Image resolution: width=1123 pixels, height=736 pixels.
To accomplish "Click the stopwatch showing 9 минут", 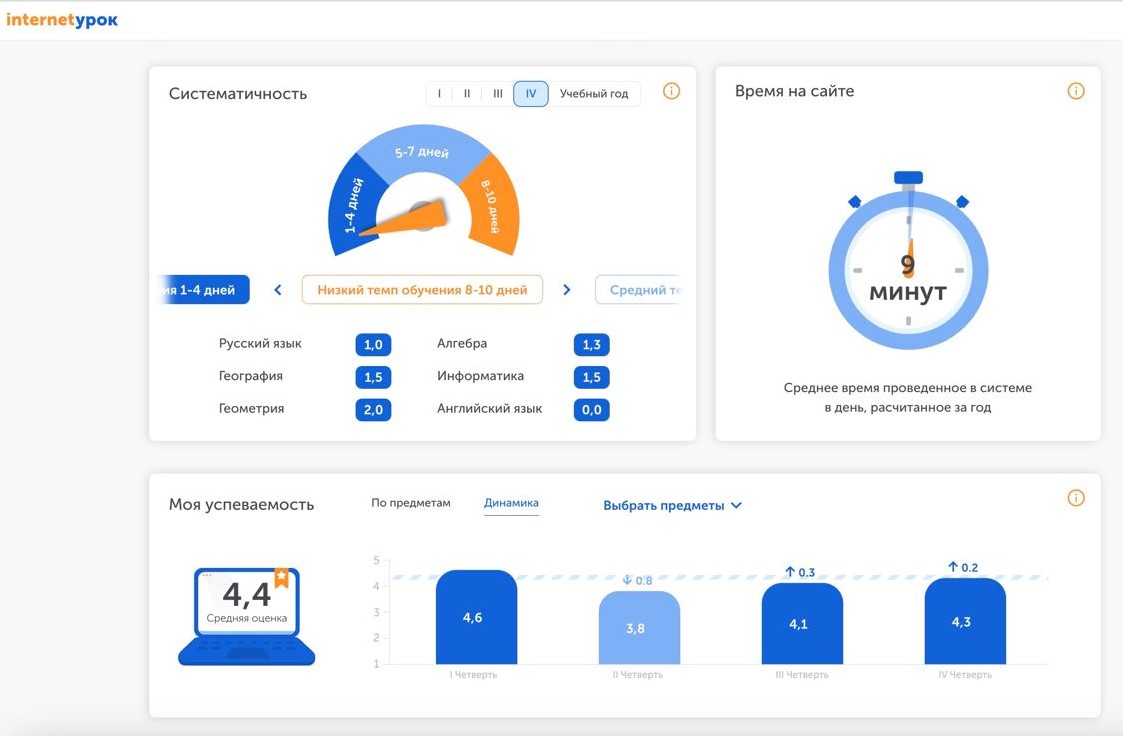I will [x=908, y=261].
